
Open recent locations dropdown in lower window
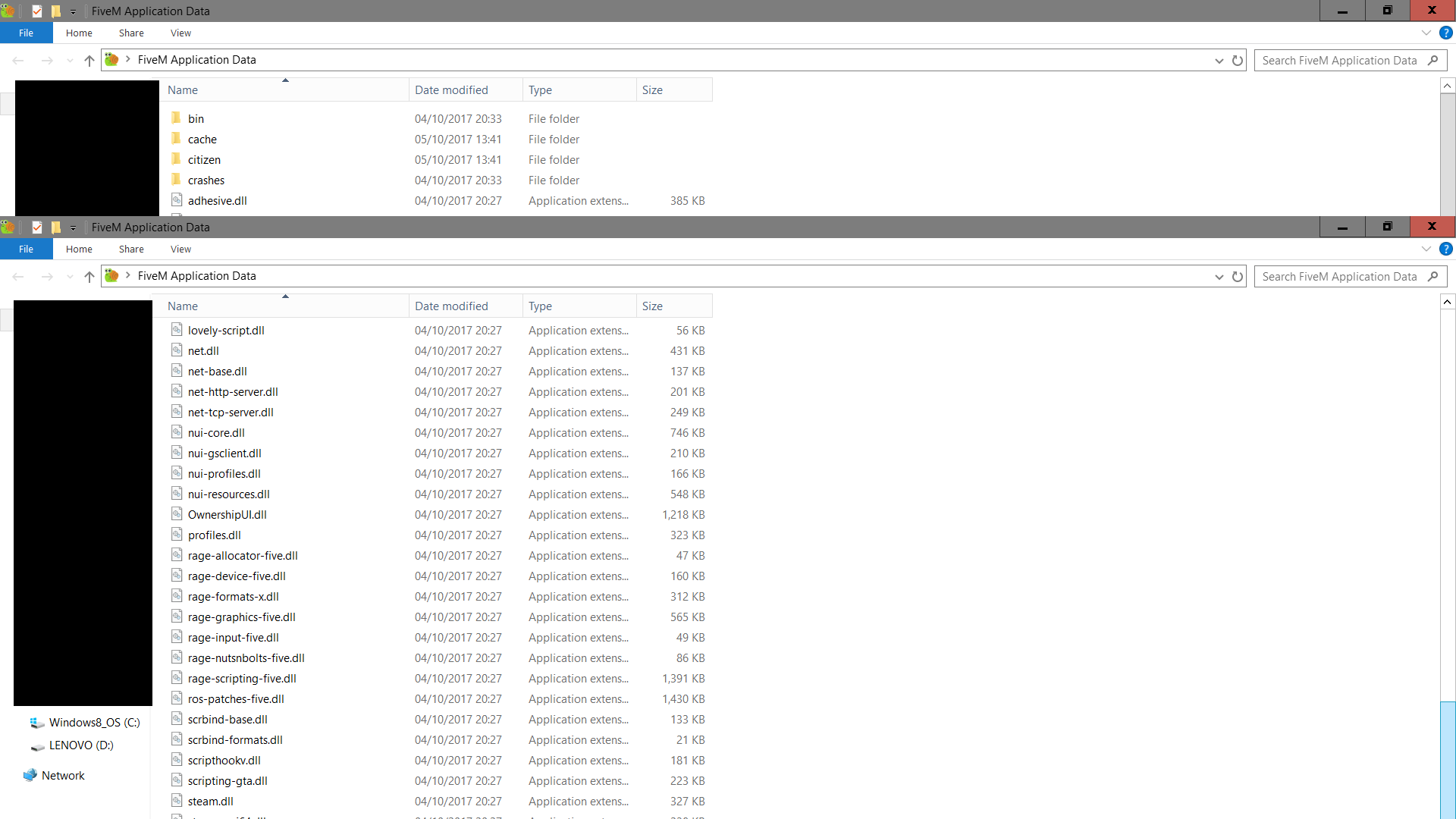pos(70,277)
